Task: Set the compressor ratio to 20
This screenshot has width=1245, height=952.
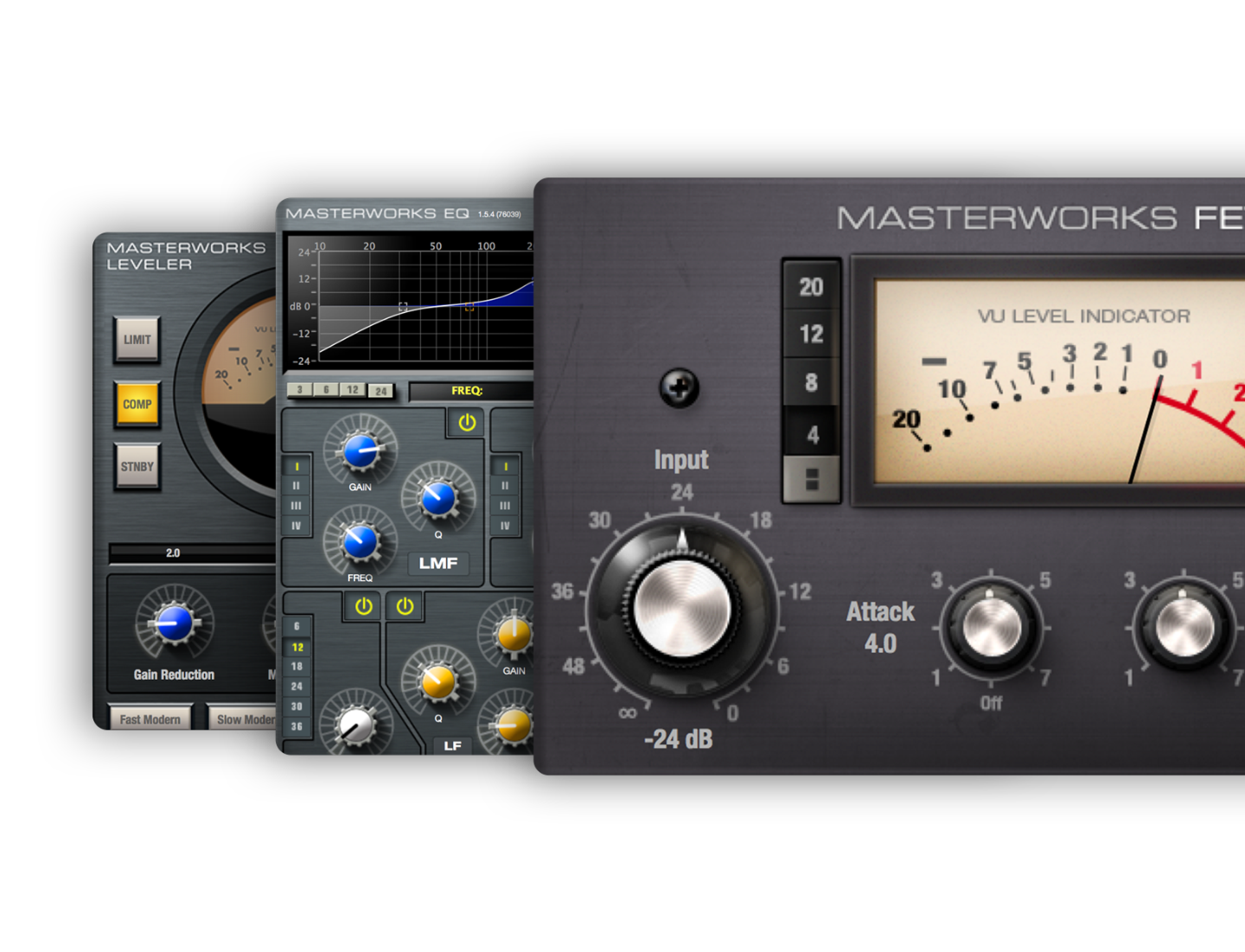Action: click(x=811, y=287)
